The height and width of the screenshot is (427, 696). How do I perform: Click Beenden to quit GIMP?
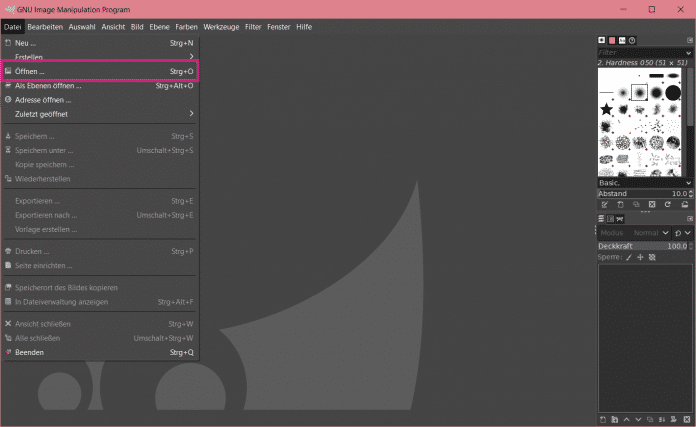click(30, 352)
